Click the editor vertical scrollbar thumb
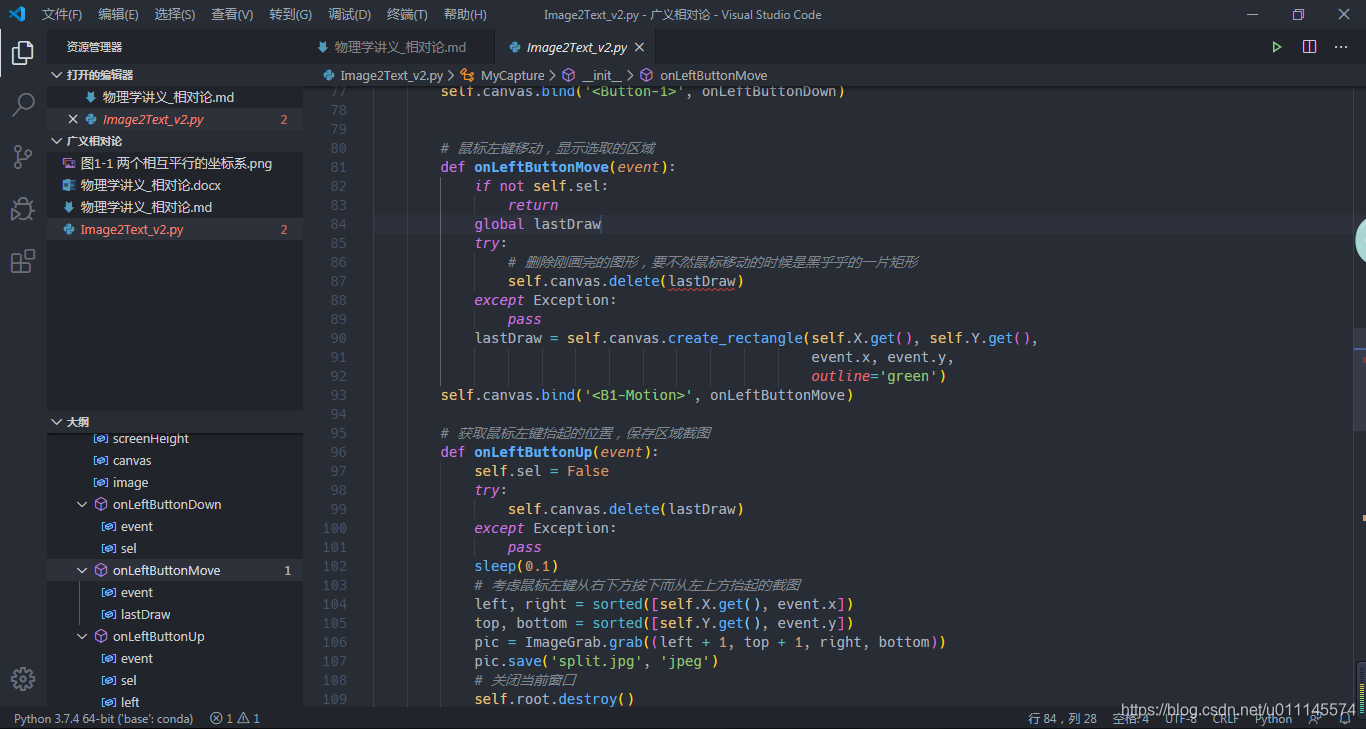 point(1359,379)
